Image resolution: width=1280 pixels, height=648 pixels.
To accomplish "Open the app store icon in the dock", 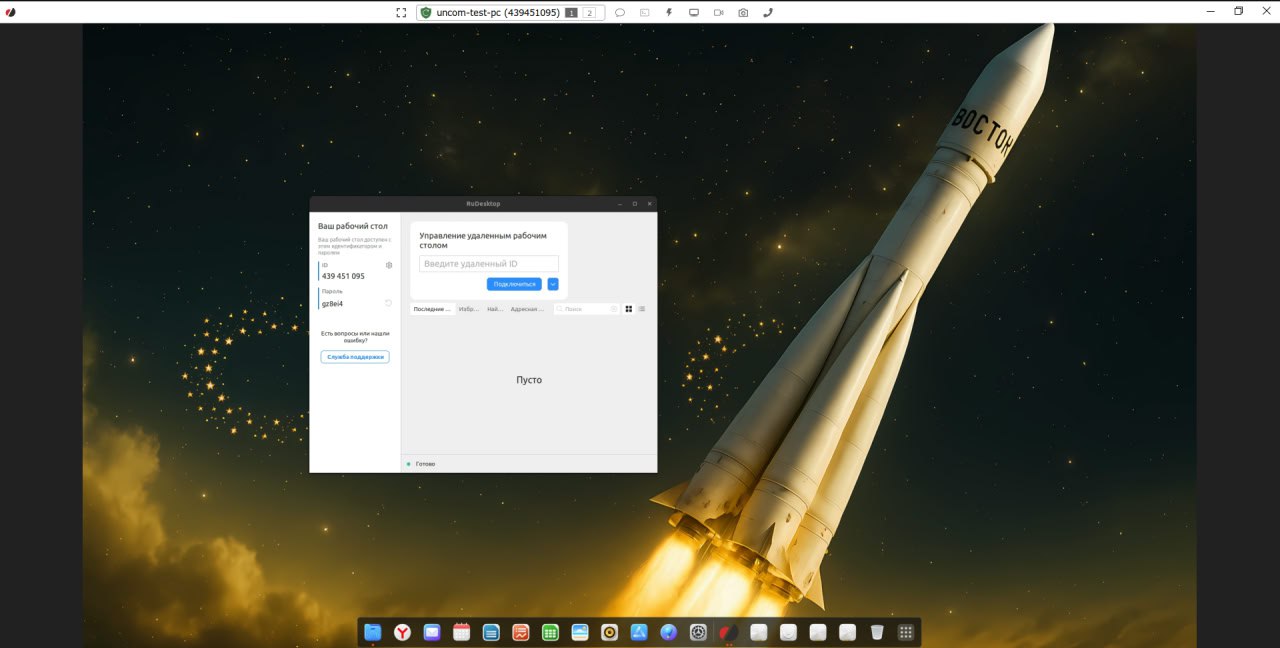I will tap(639, 632).
